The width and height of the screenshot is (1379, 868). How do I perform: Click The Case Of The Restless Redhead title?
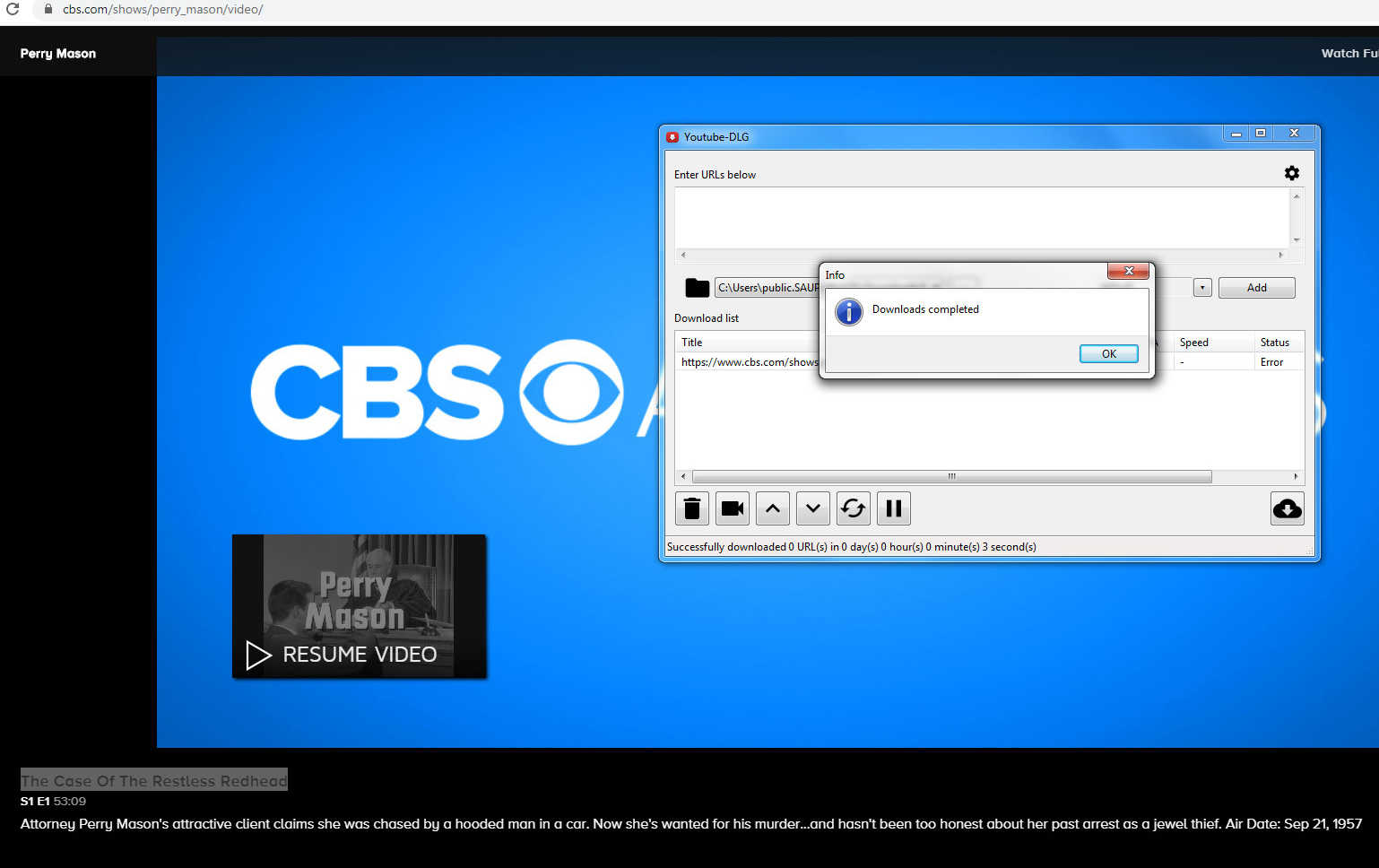coord(154,781)
